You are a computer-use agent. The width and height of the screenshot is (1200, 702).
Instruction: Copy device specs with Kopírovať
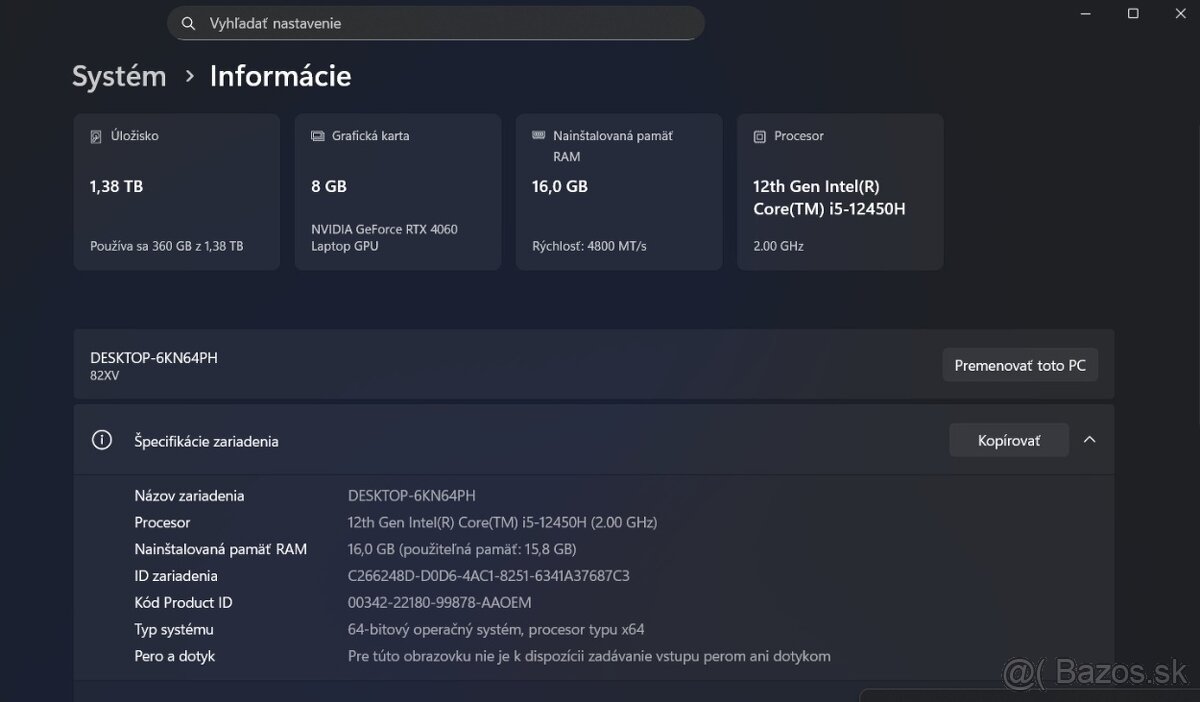1008,440
